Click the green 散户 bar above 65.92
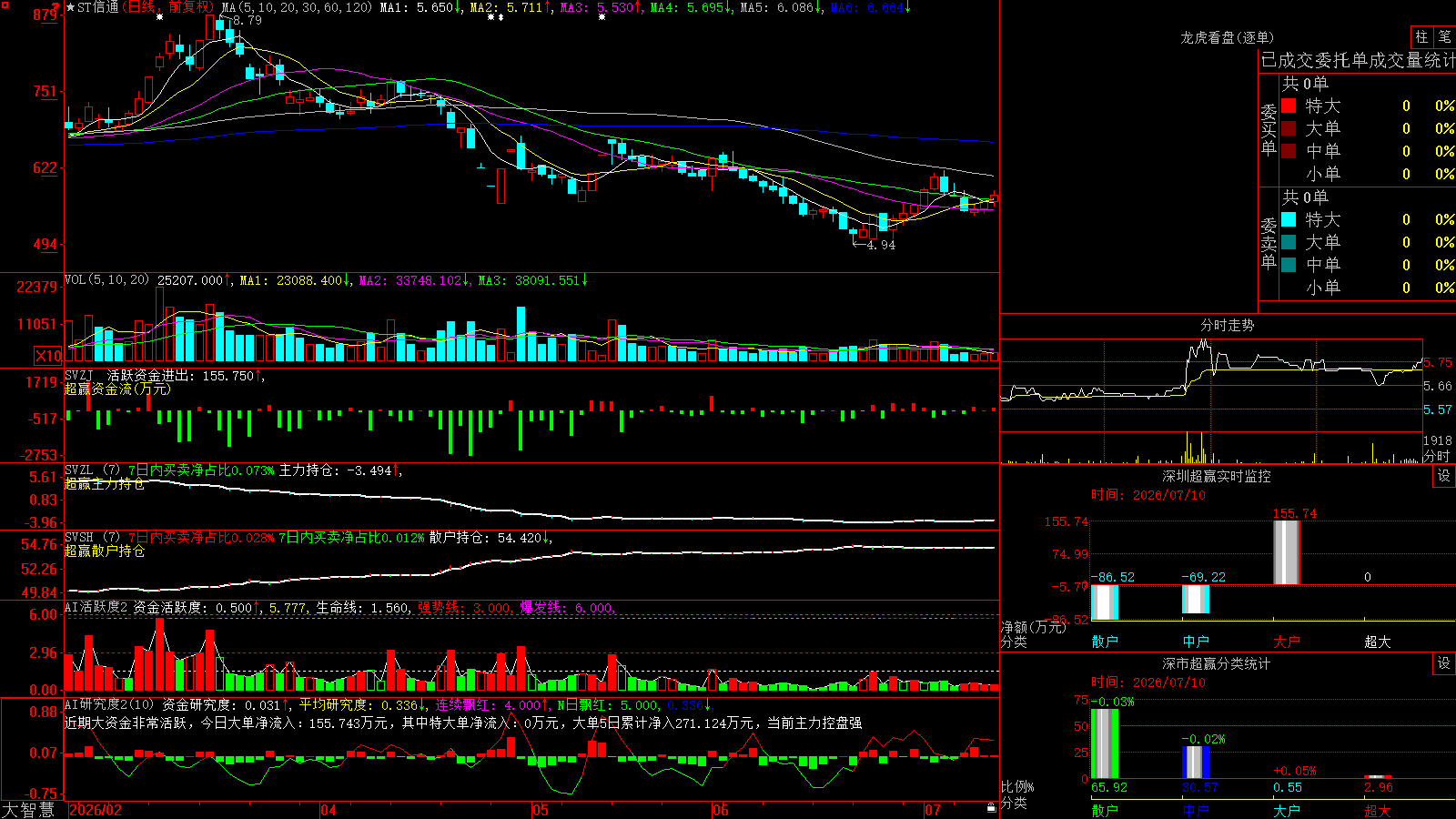Viewport: 1456px width, 819px height. (1104, 743)
